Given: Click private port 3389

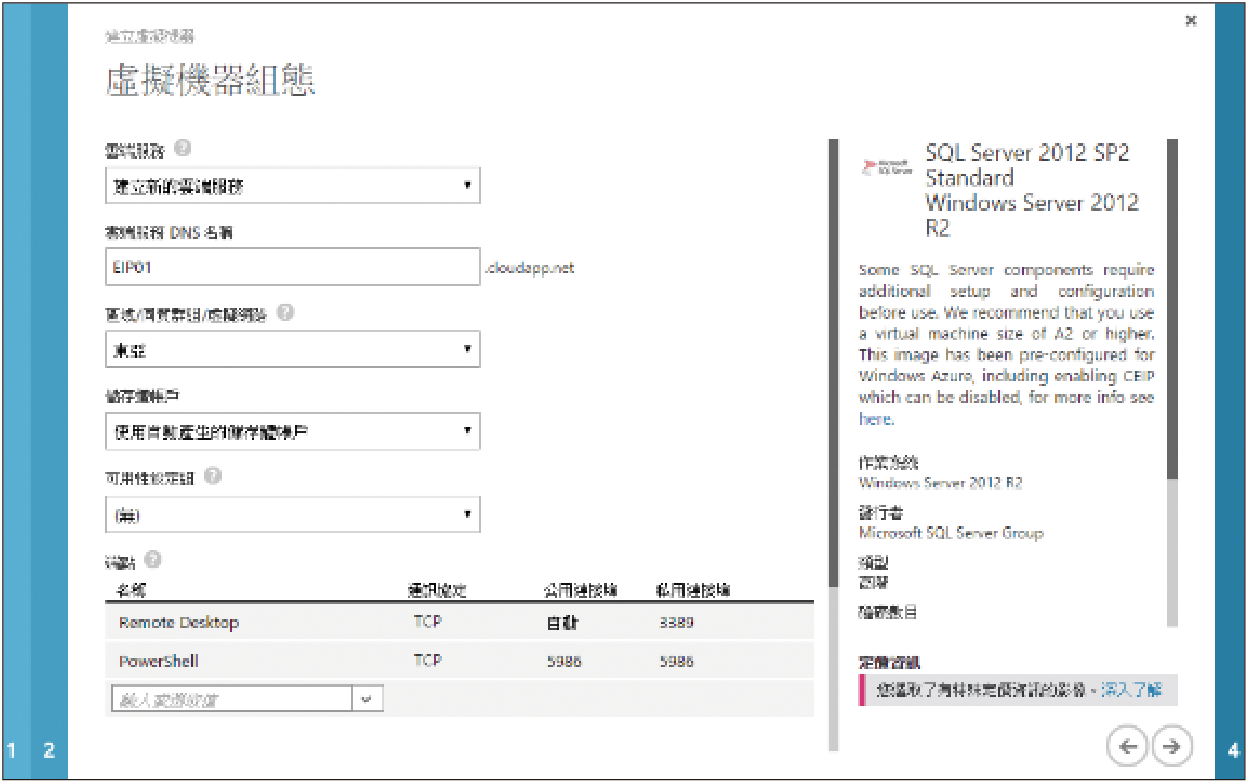Looking at the screenshot, I should (677, 622).
